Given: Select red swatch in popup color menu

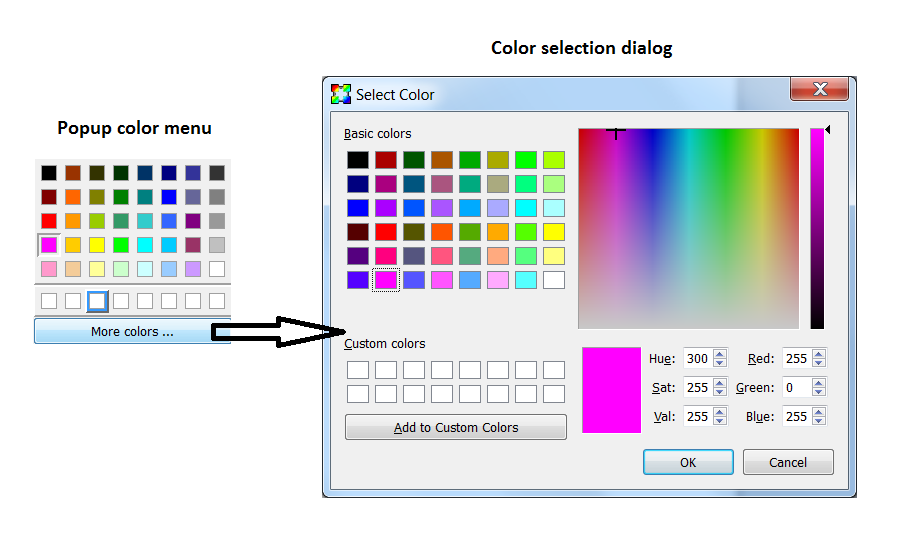Looking at the screenshot, I should pos(49,221).
